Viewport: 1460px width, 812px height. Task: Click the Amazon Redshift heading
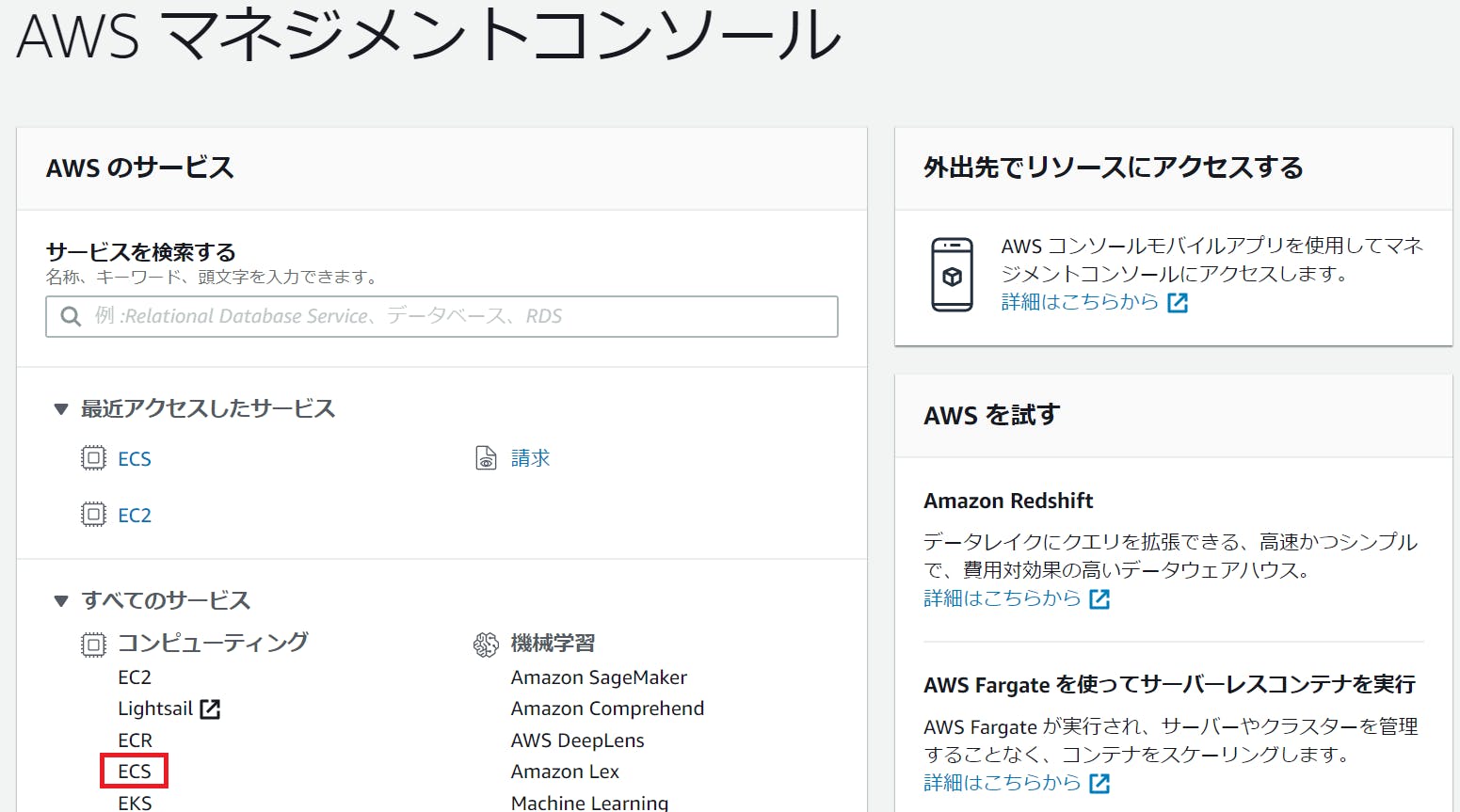click(x=1008, y=501)
